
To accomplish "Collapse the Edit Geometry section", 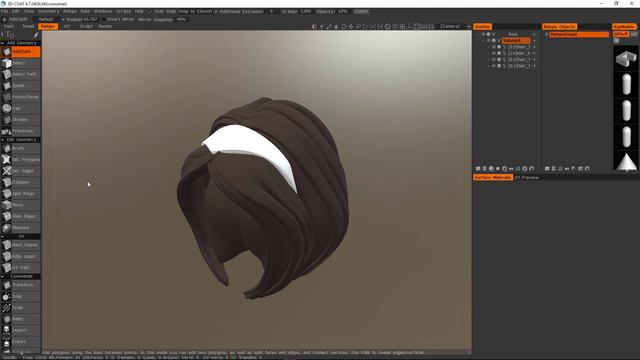I will [x=2, y=140].
